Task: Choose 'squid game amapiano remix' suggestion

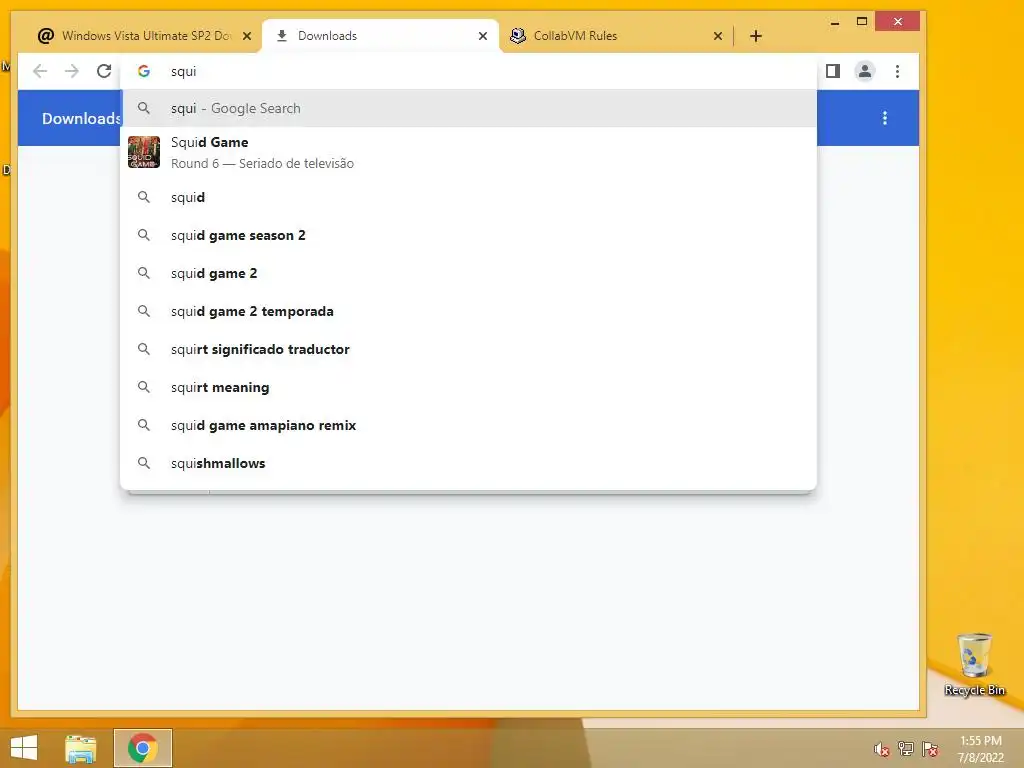Action: tap(468, 425)
